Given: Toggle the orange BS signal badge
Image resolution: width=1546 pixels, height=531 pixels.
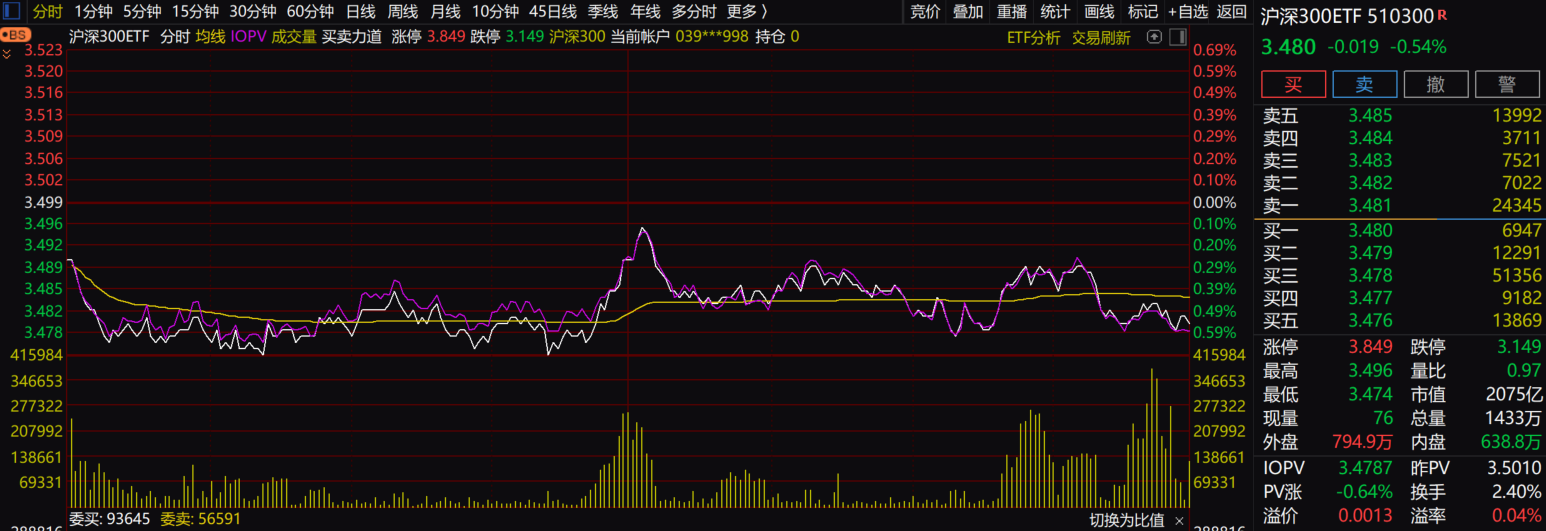Looking at the screenshot, I should point(14,35).
